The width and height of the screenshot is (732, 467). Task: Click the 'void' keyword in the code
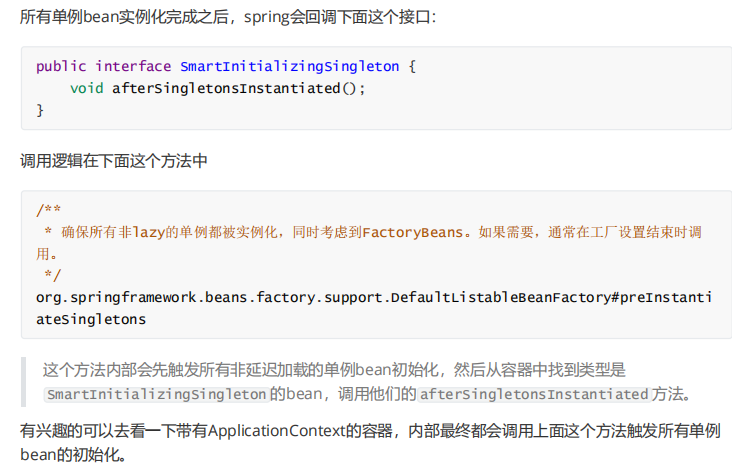tap(86, 88)
